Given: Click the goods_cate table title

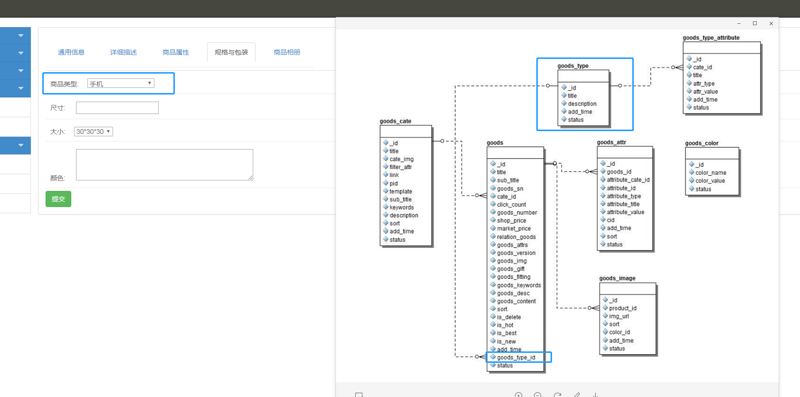Looking at the screenshot, I should click(x=395, y=121).
